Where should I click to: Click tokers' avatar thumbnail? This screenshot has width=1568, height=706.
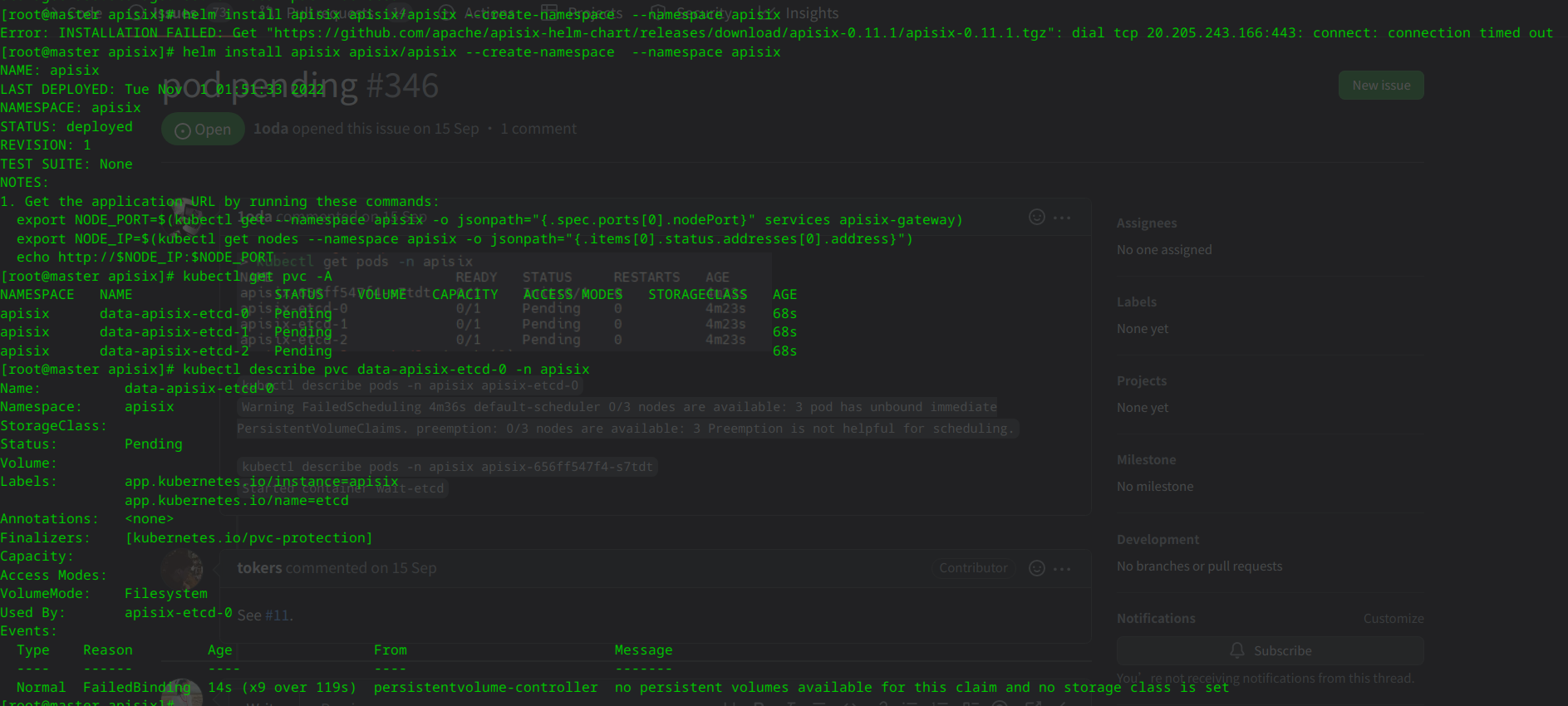(x=182, y=569)
